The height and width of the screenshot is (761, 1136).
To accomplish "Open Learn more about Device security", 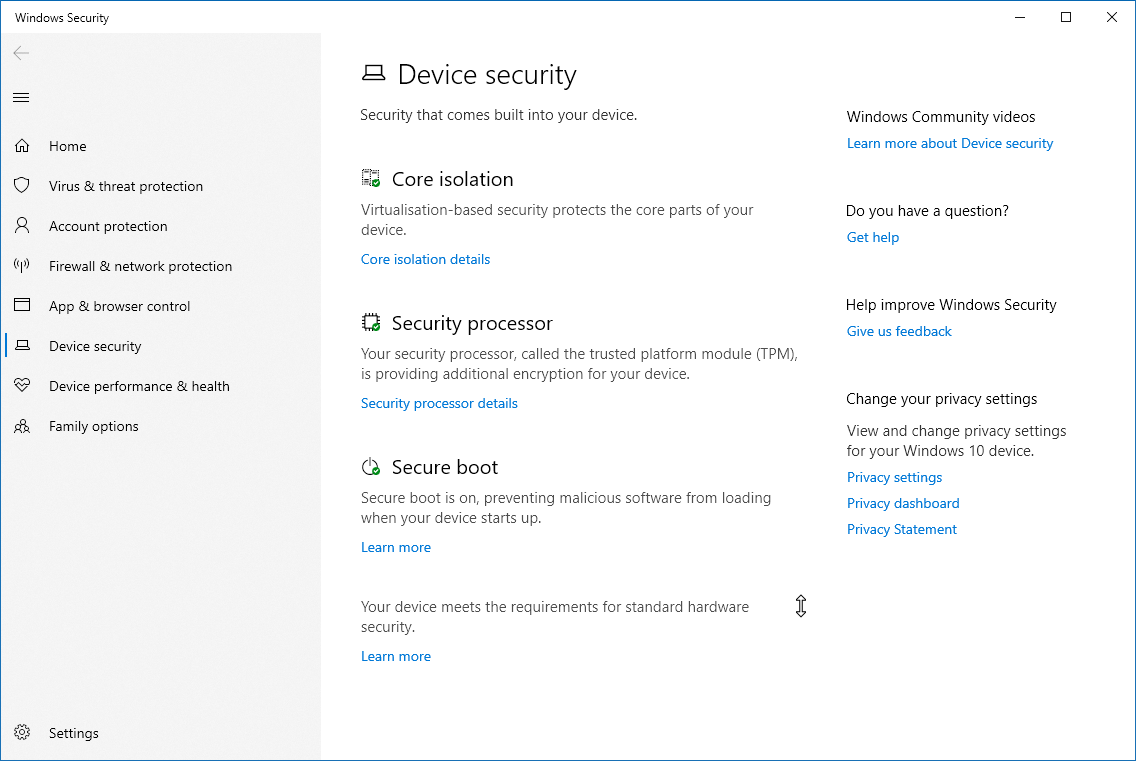I will (x=950, y=144).
